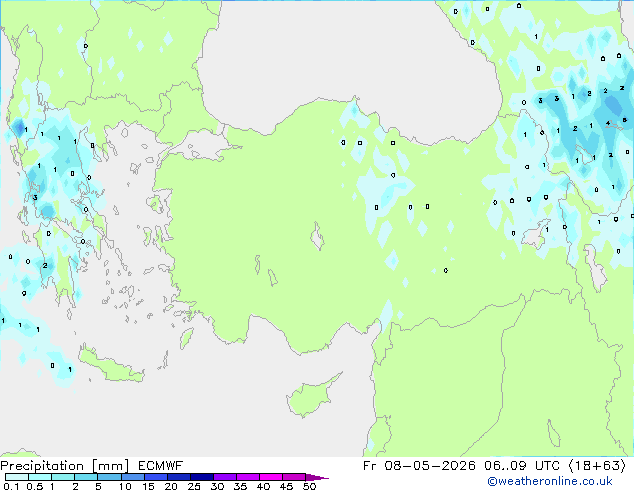The width and height of the screenshot is (634, 490).
Task: Click the island of Cyprus on map
Action: tap(312, 395)
